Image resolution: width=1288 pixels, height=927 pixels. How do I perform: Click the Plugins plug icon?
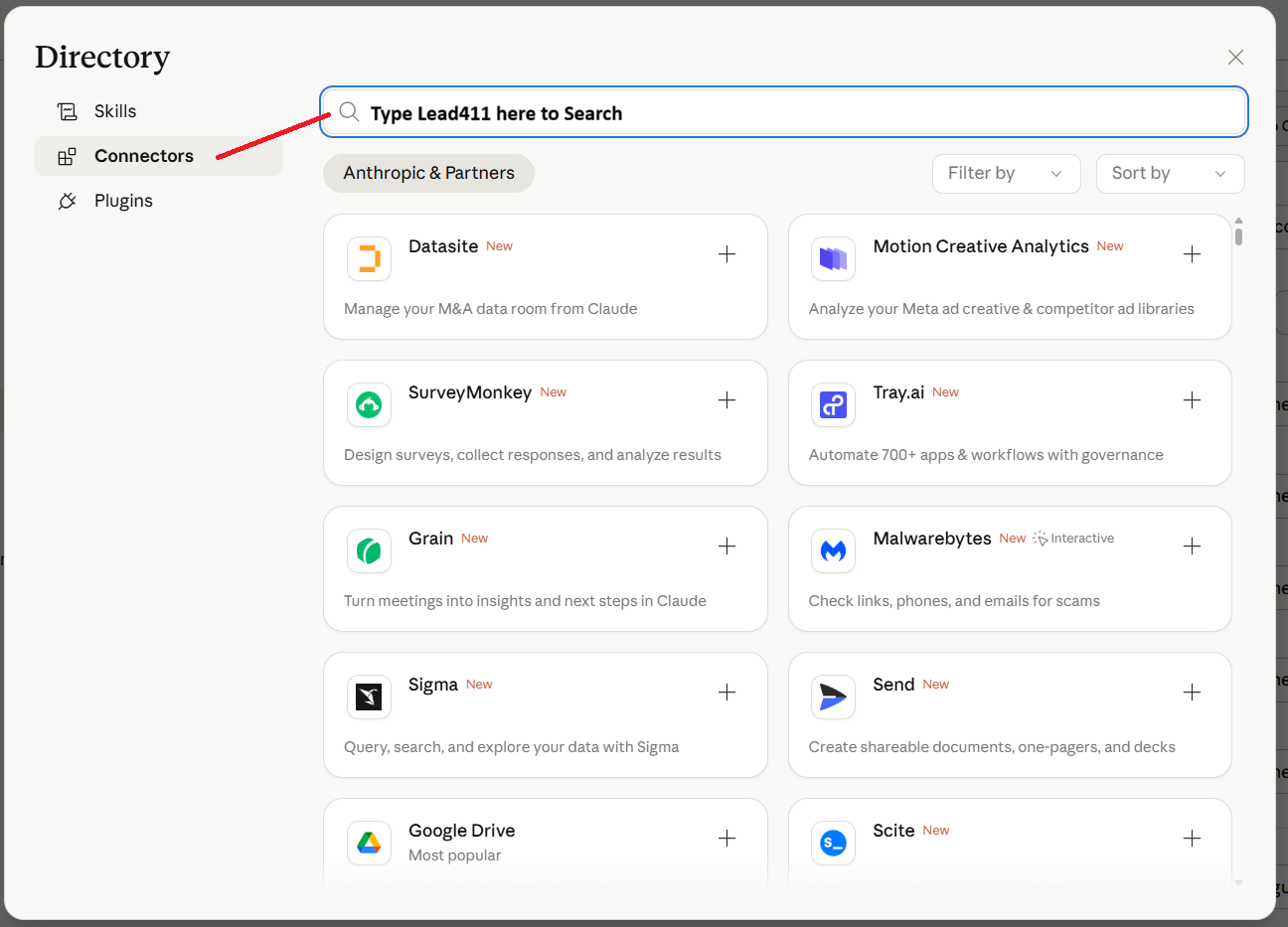coord(67,201)
